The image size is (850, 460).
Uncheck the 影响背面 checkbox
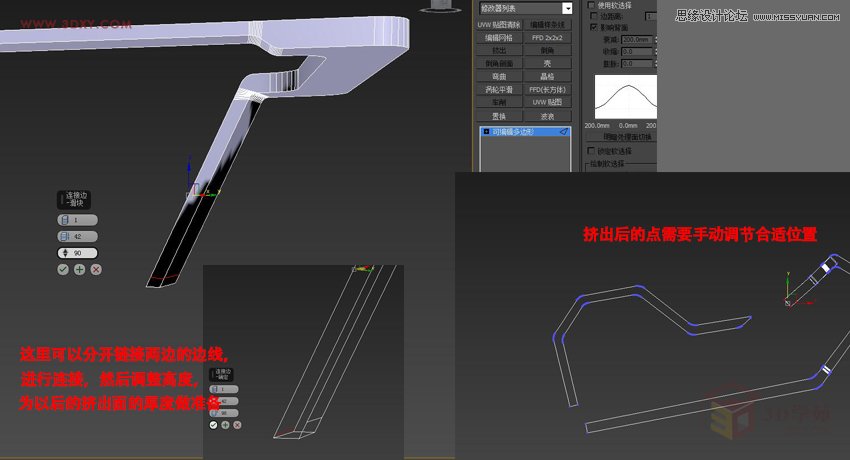coord(594,27)
